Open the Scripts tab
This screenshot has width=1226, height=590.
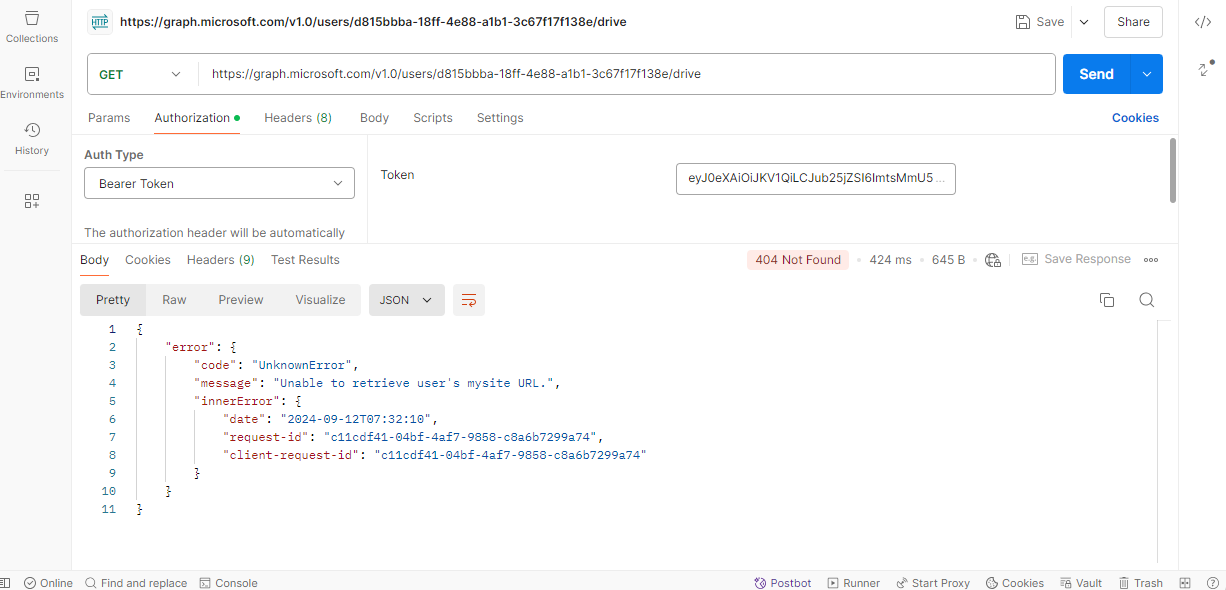[x=433, y=118]
